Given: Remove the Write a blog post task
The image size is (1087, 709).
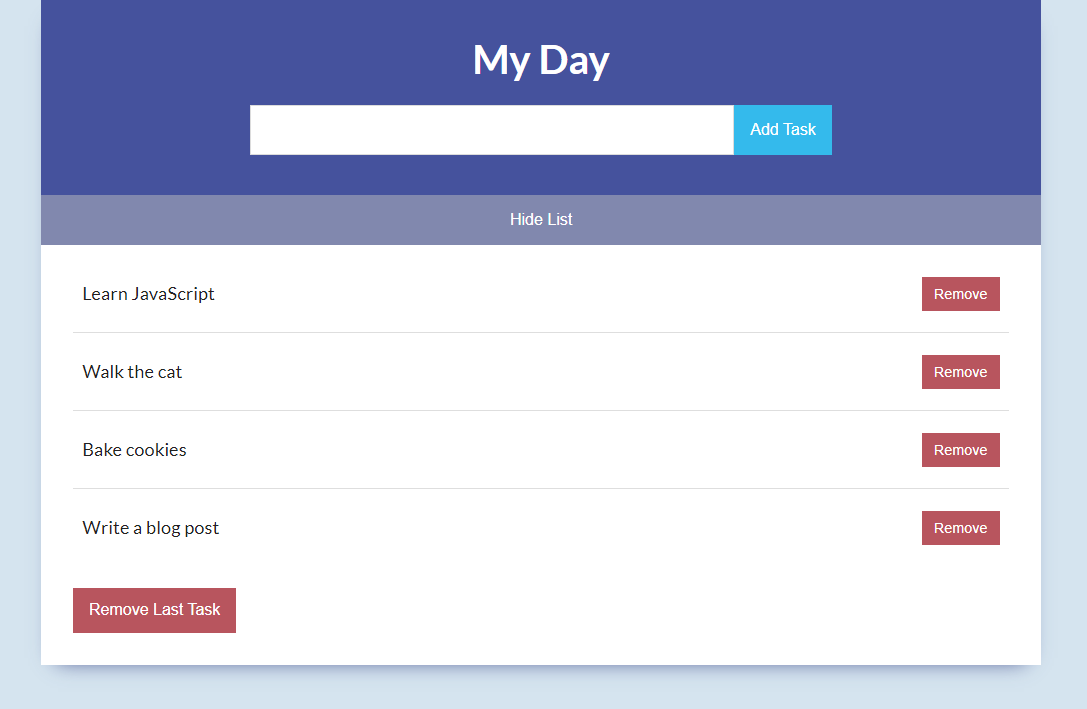Looking at the screenshot, I should tap(960, 528).
